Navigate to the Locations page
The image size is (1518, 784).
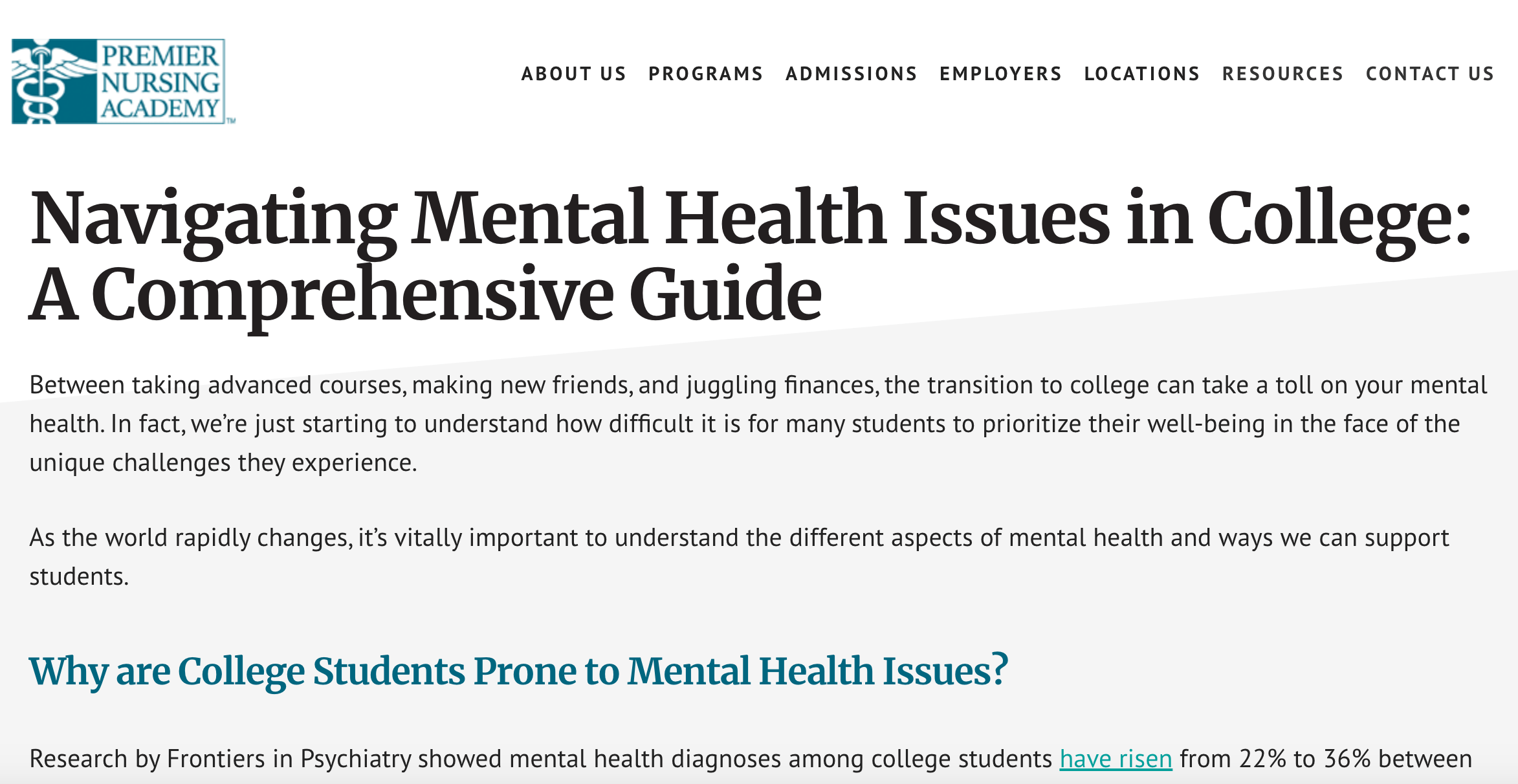[1142, 74]
